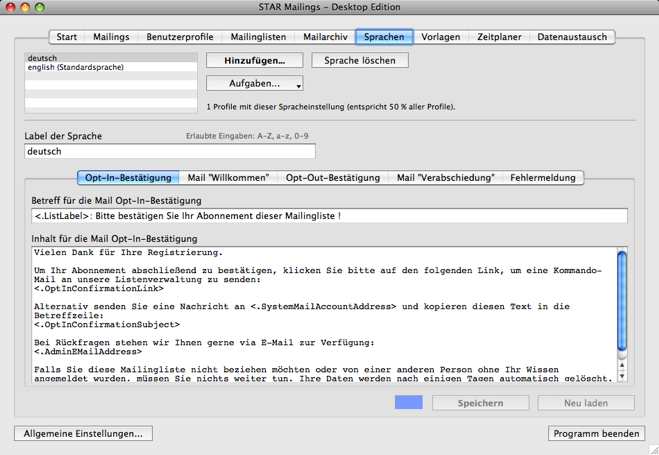Image resolution: width=659 pixels, height=455 pixels.
Task: Click into the Betreff subject field
Action: tap(330, 216)
